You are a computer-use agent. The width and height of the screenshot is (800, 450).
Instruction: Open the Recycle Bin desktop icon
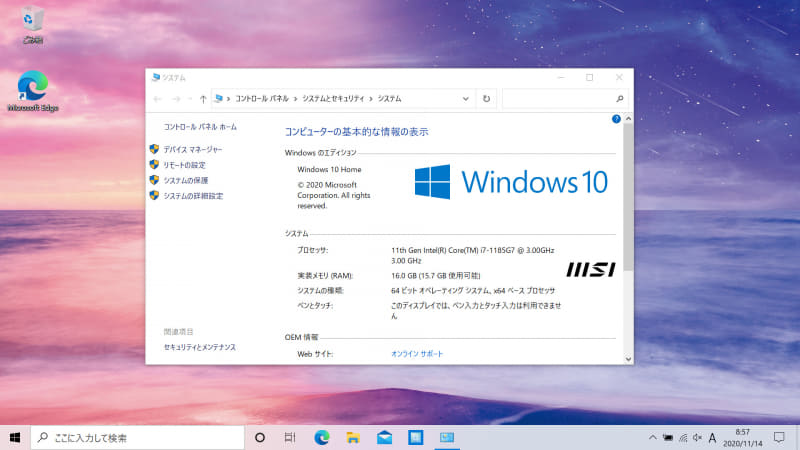pyautogui.click(x=32, y=24)
